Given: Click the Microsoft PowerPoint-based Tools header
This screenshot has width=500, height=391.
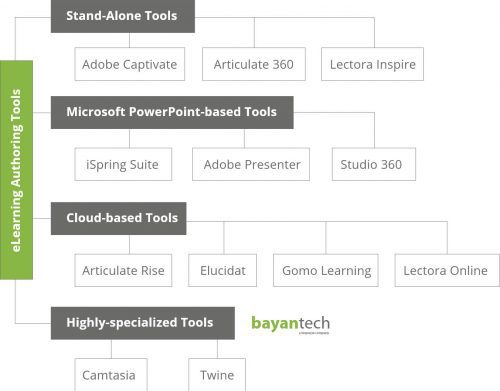Looking at the screenshot, I should click(x=172, y=112).
